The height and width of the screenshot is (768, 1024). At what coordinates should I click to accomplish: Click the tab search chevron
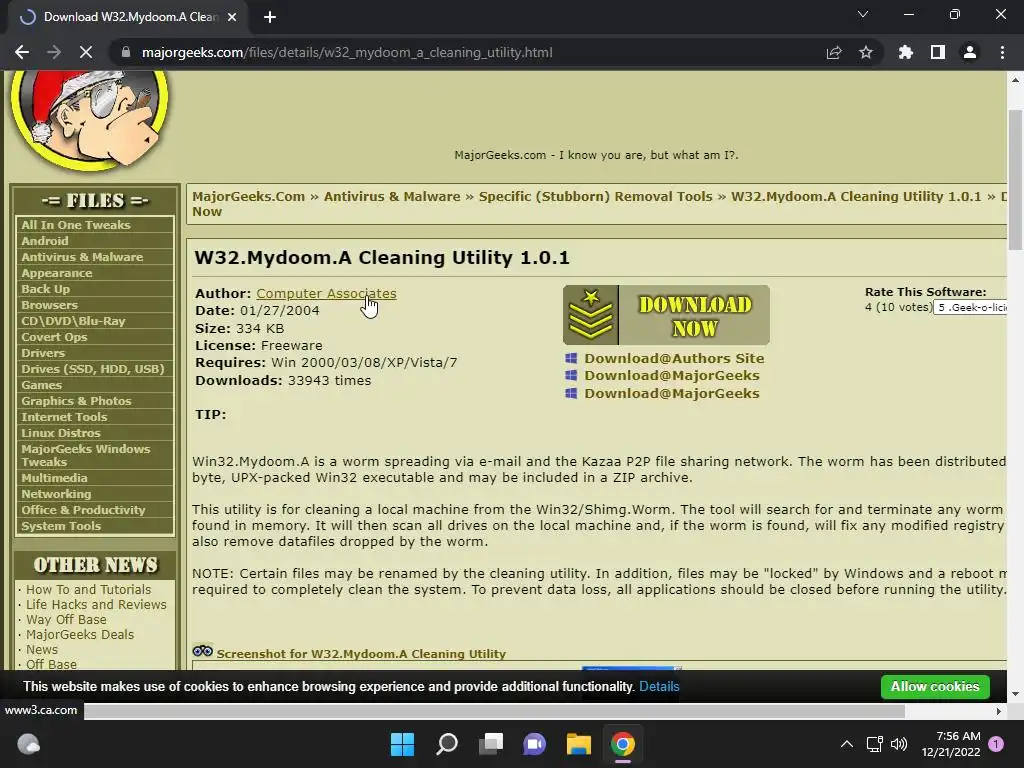click(863, 14)
